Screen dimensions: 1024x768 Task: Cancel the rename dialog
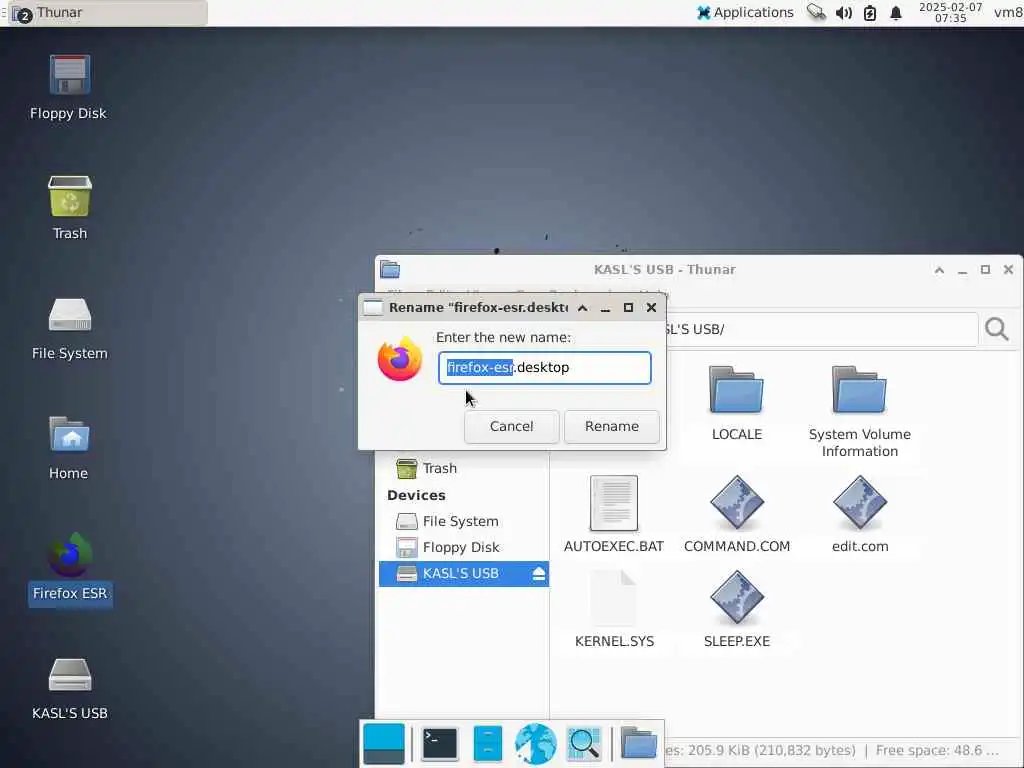pyautogui.click(x=511, y=426)
